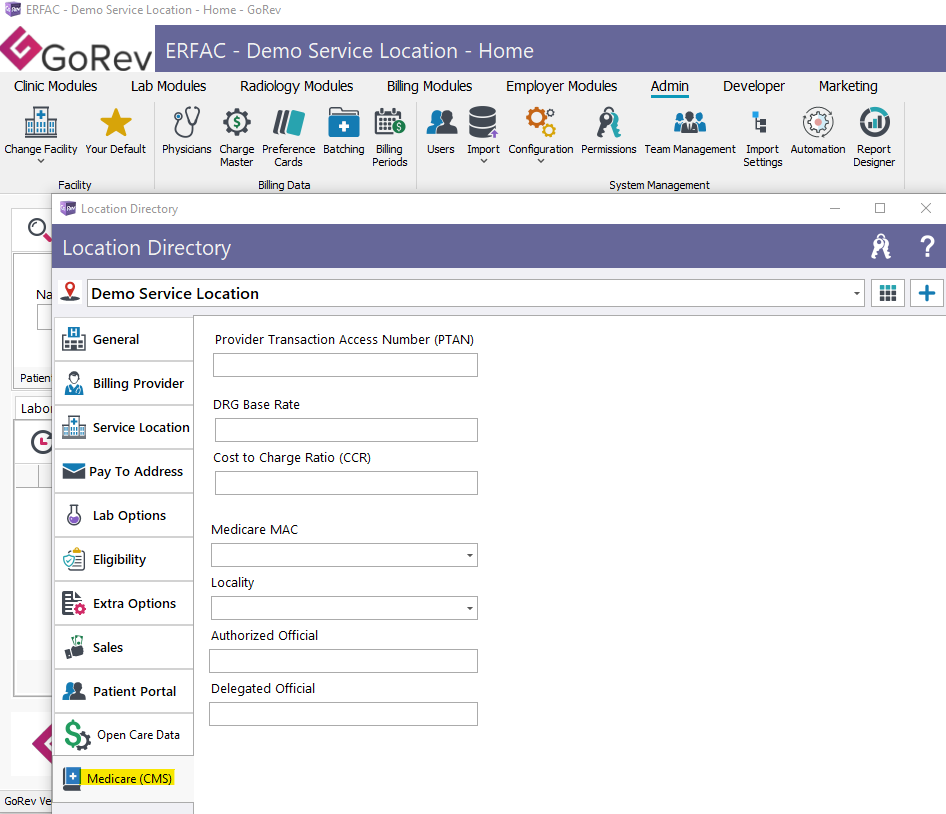Image resolution: width=946 pixels, height=814 pixels.
Task: Open Charge Master in Billing Data
Action: 236,136
